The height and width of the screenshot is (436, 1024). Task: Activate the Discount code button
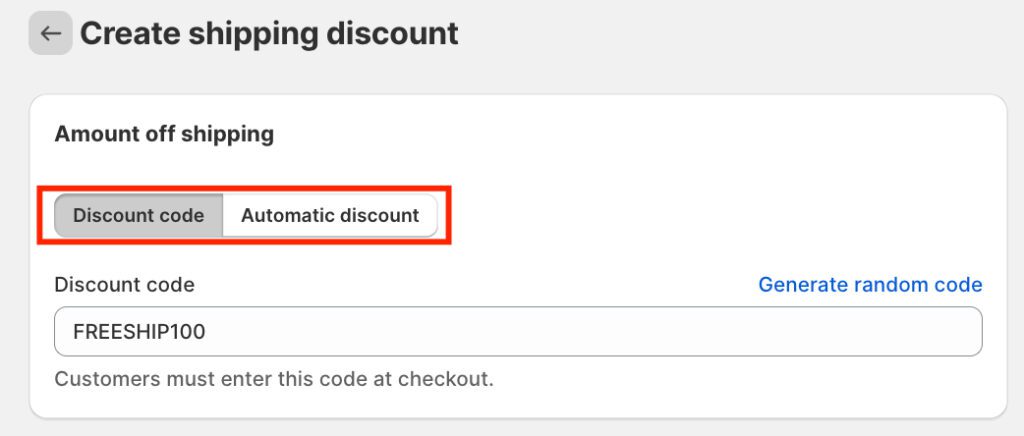pos(139,215)
